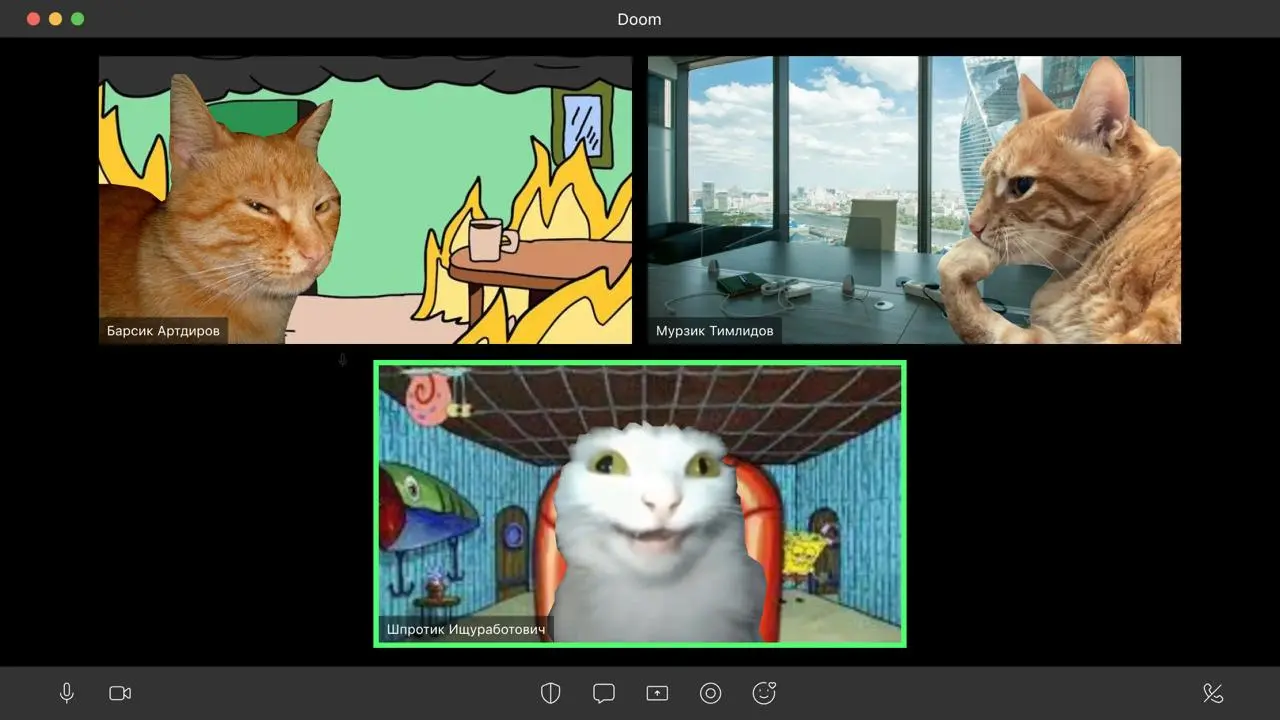Select the Мурзик Тимлидов video tile
This screenshot has width=1280, height=720.
914,200
